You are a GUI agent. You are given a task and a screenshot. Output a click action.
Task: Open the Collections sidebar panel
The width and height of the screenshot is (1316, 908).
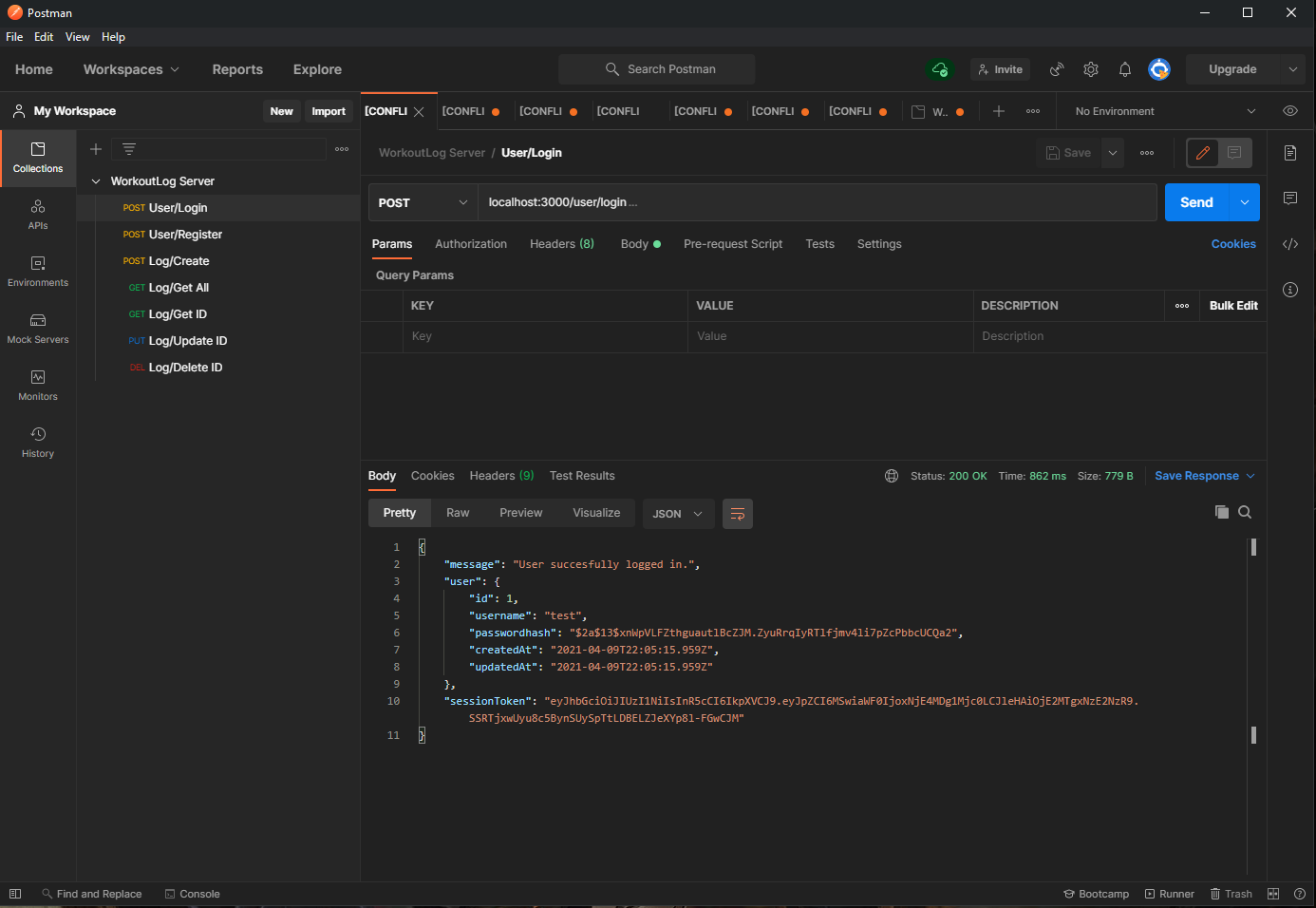point(38,158)
